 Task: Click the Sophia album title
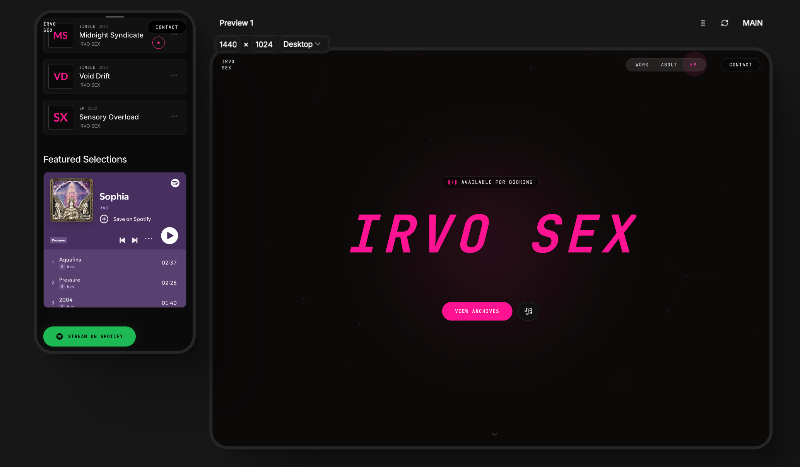[114, 196]
